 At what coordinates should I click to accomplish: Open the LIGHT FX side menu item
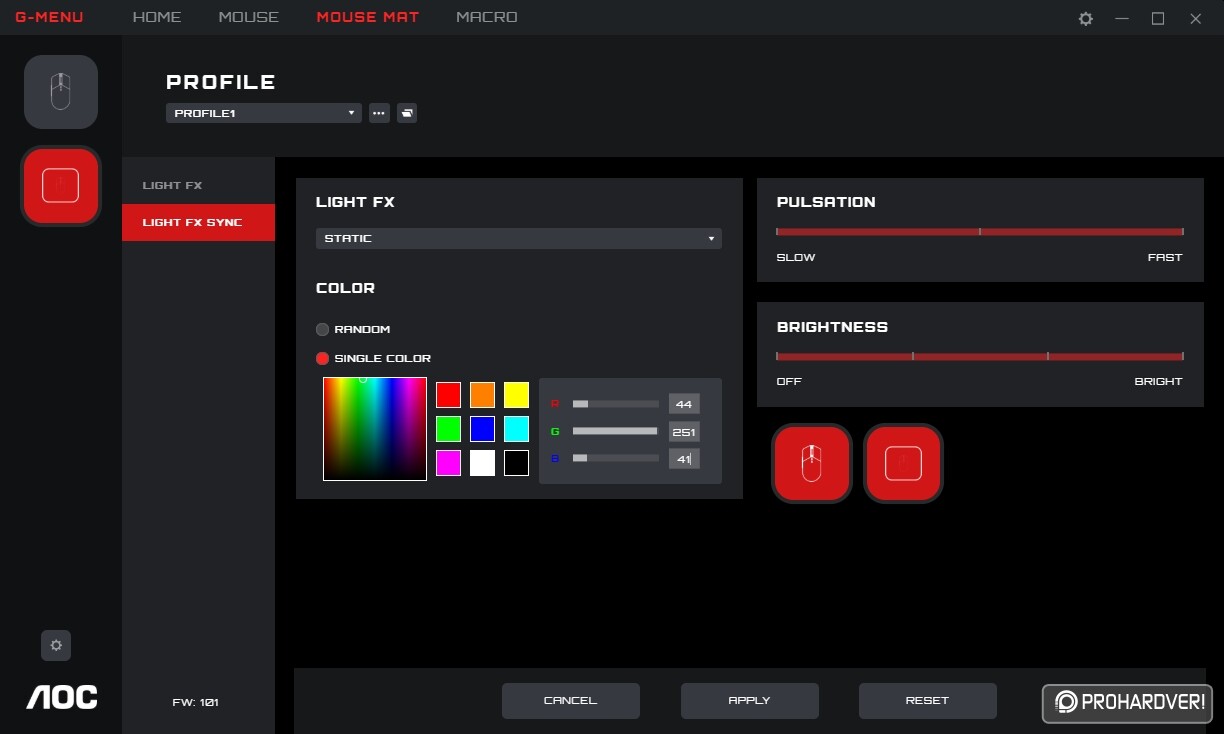[198, 185]
